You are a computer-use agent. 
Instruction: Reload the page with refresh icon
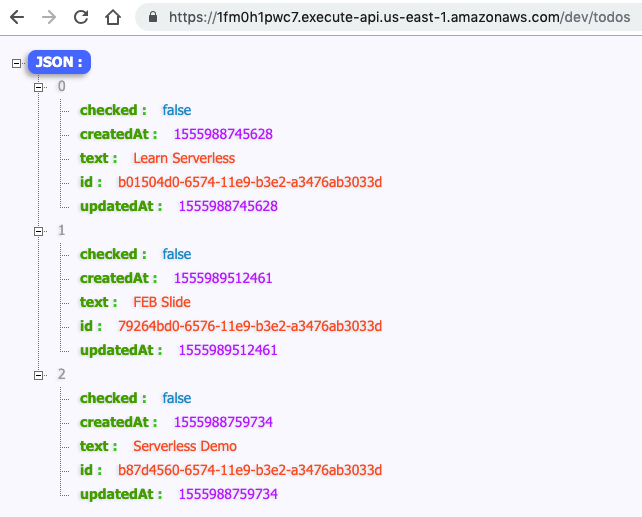click(x=81, y=17)
